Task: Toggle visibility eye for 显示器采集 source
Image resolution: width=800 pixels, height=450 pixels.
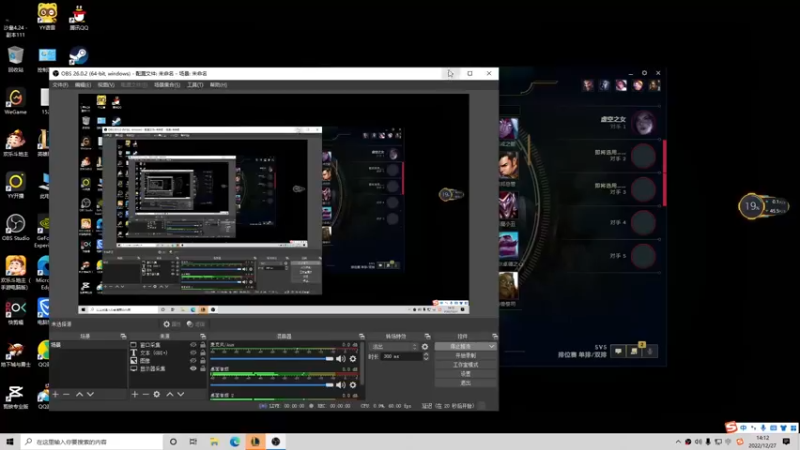Action: point(193,368)
